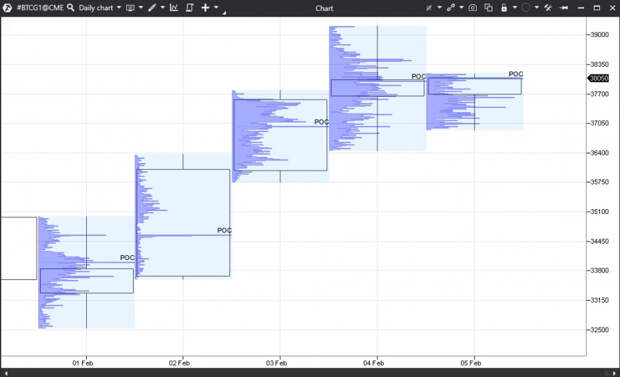620x377 pixels.
Task: Click the horizontal scrollbar right arrow
Action: pos(614,373)
